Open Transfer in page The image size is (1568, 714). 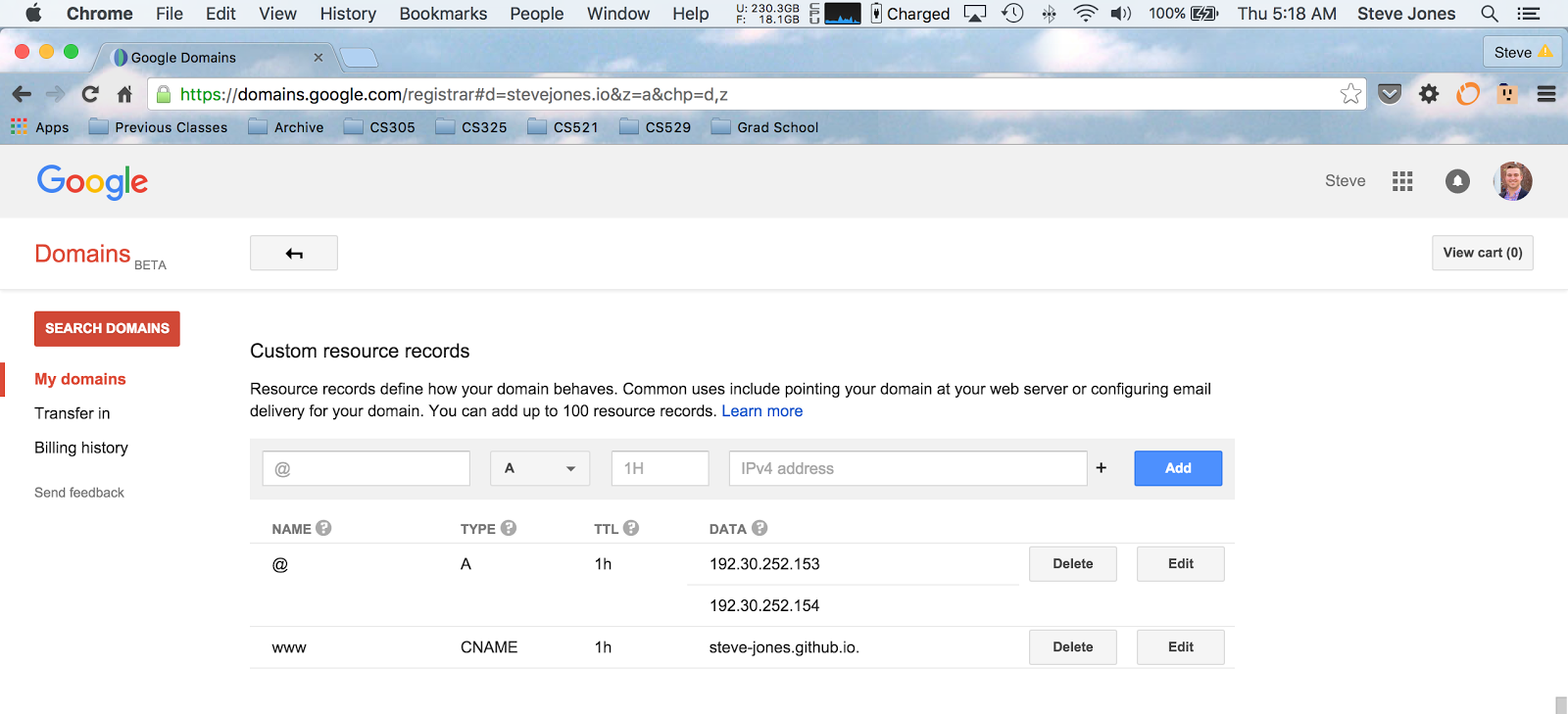coord(73,413)
